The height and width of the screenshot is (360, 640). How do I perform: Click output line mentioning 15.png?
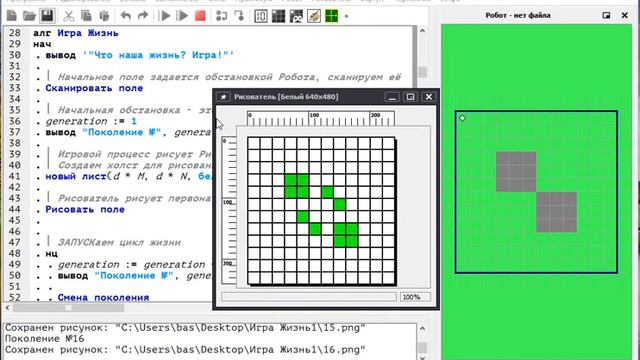(x=185, y=328)
